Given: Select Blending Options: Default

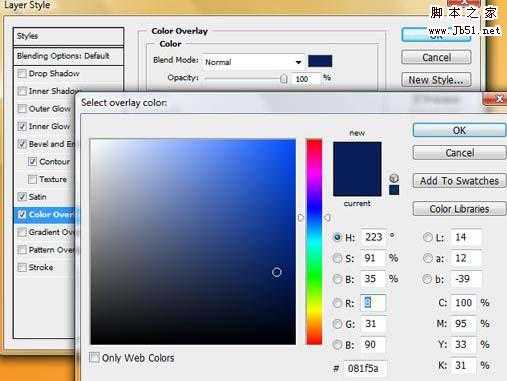Looking at the screenshot, I should [68, 56].
